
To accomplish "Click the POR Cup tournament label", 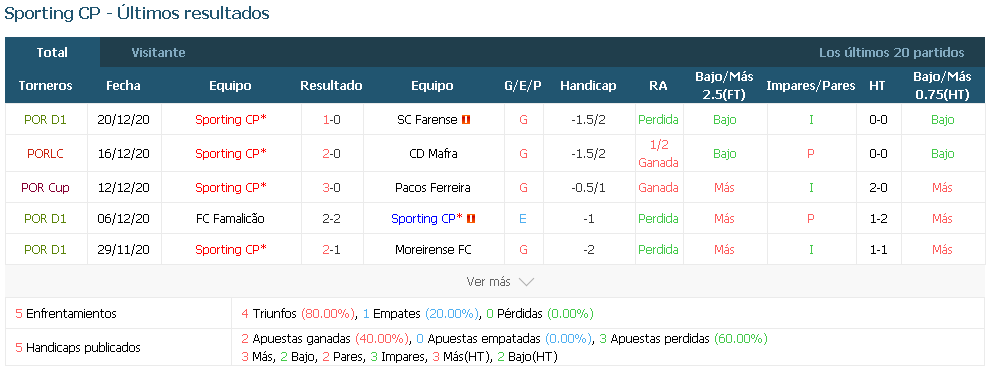I will tap(45, 188).
